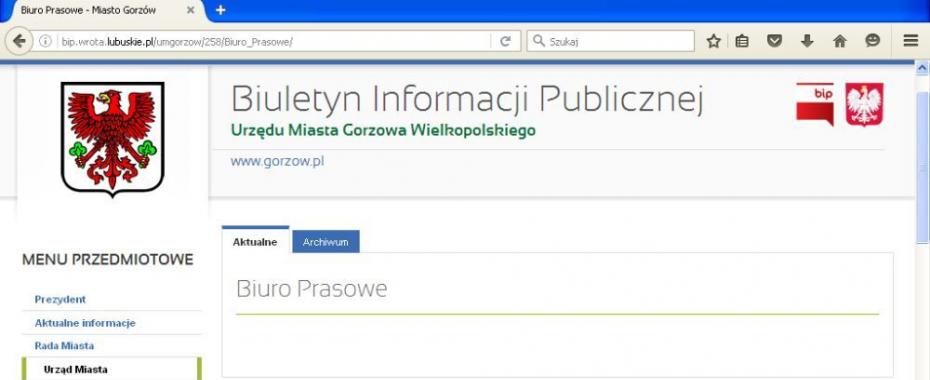Click the magnifier icon in the search box
The image size is (930, 380).
tap(539, 41)
